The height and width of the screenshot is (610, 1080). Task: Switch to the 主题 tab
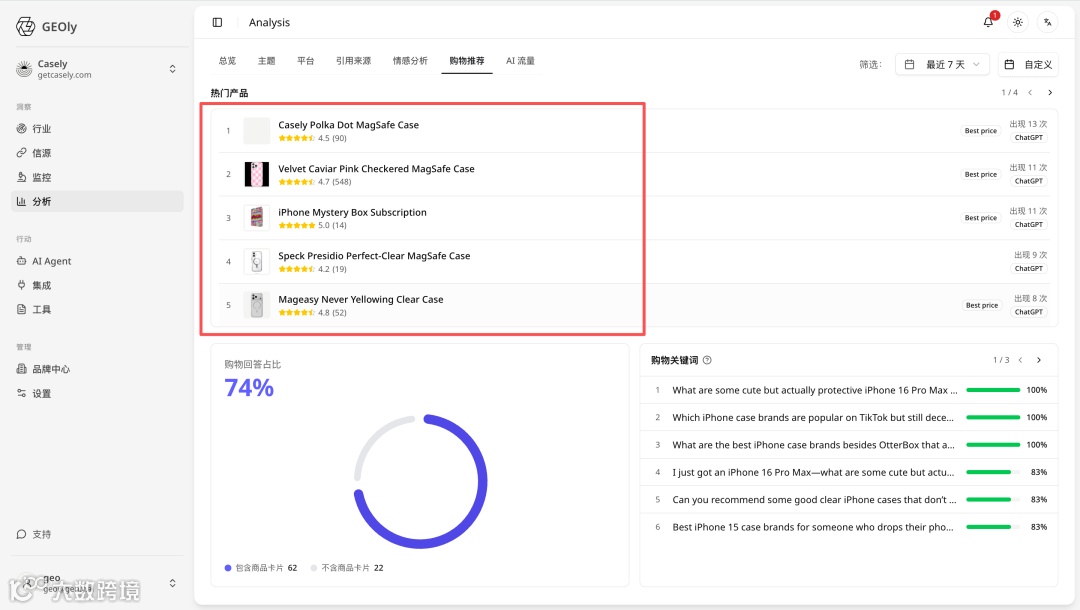point(267,61)
